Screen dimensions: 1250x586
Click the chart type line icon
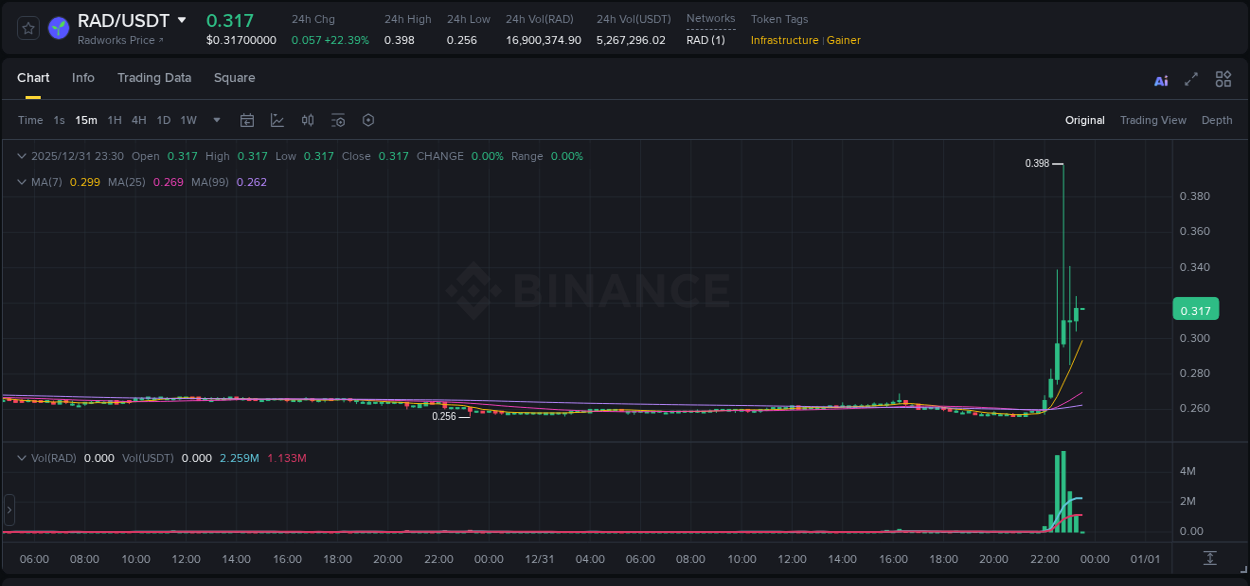pyautogui.click(x=277, y=120)
